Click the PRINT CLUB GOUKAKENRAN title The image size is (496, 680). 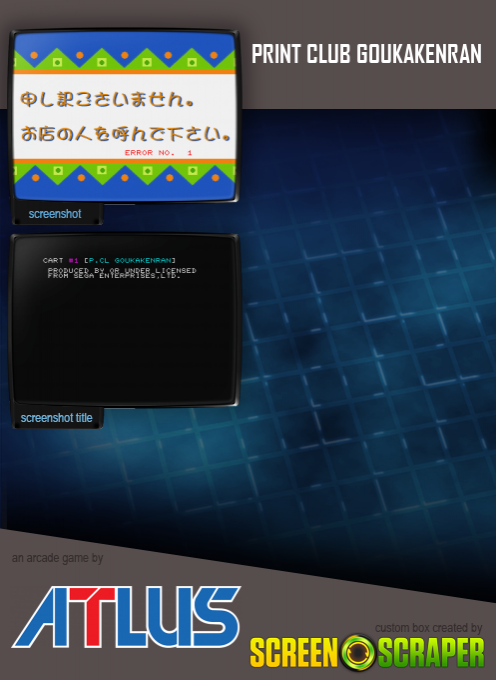pyautogui.click(x=366, y=54)
